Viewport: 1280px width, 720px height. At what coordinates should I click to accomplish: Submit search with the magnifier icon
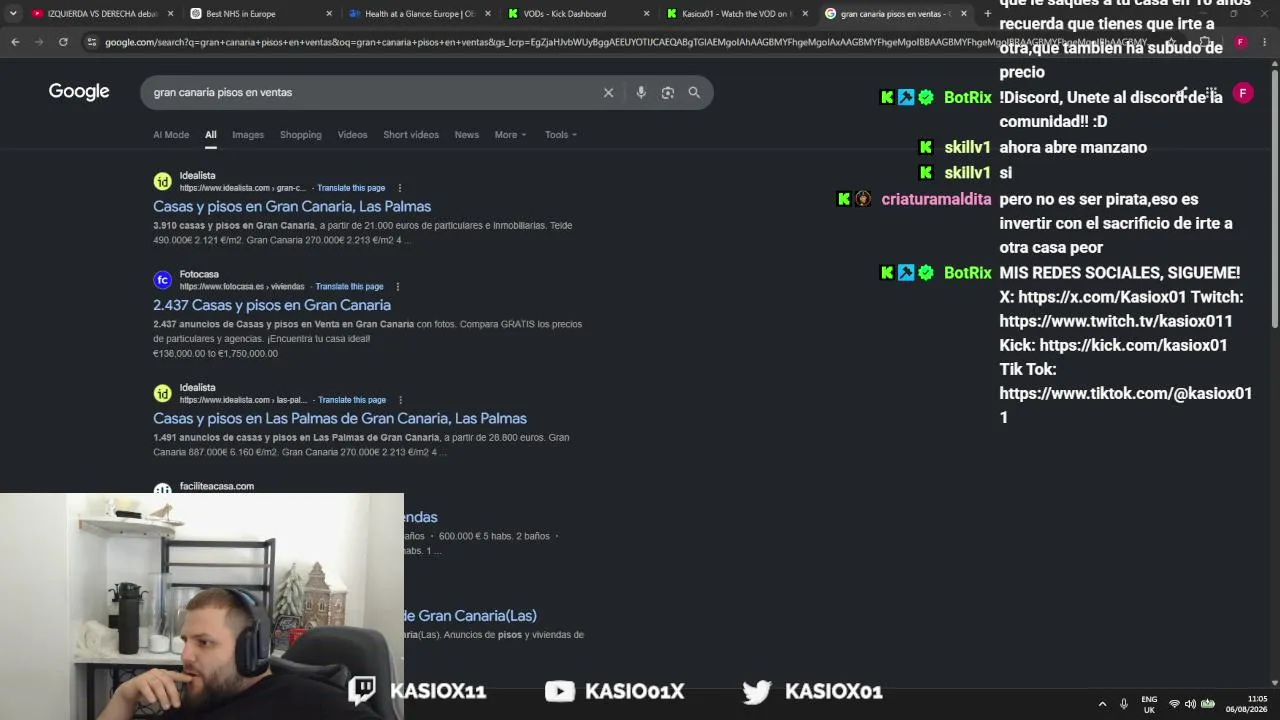click(694, 92)
